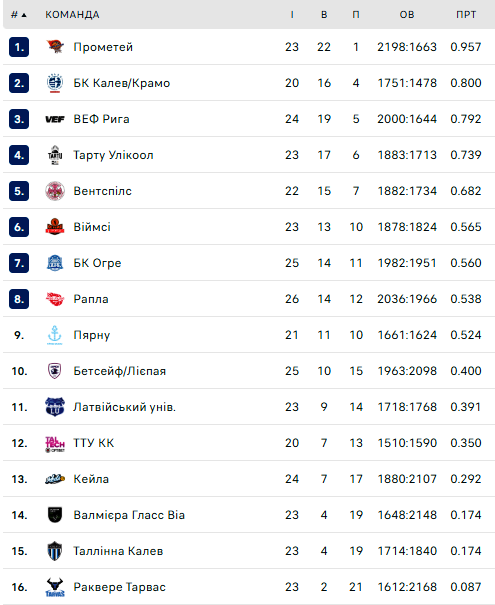Click the БК Калев/Крамо team logo
Screen dimensions: 495x605
55,83
